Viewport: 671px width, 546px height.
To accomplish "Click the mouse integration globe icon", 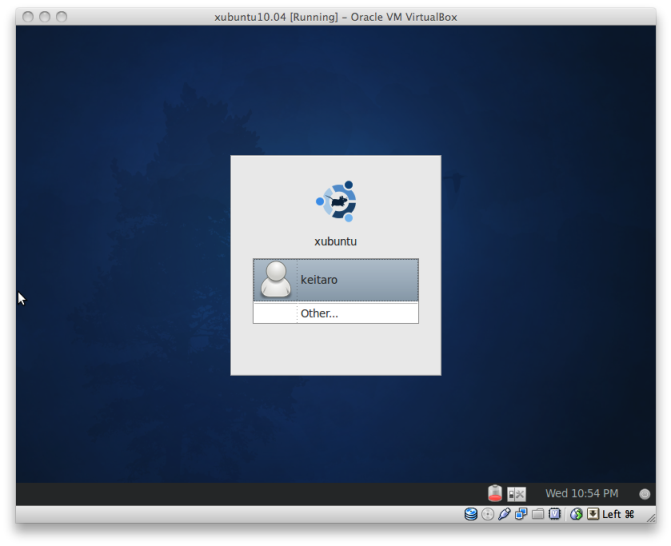I will 576,514.
